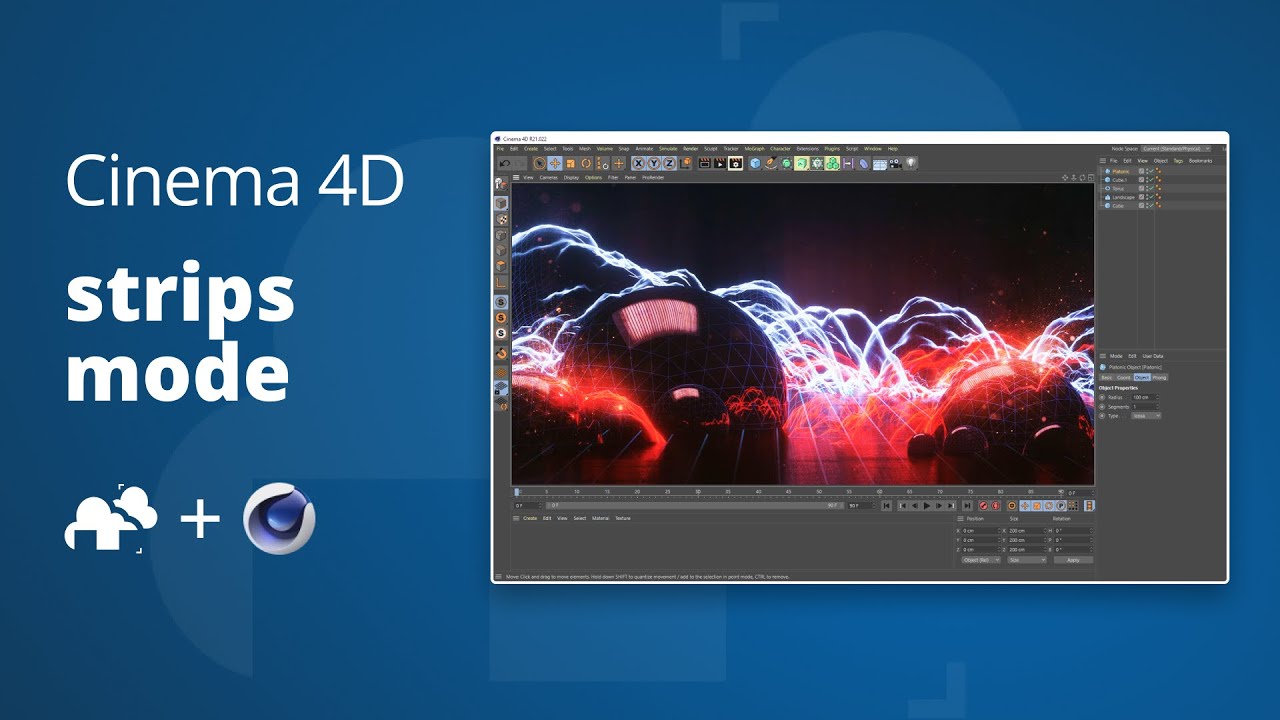Click the Record Active Objects red button
Image resolution: width=1280 pixels, height=720 pixels.
[983, 506]
